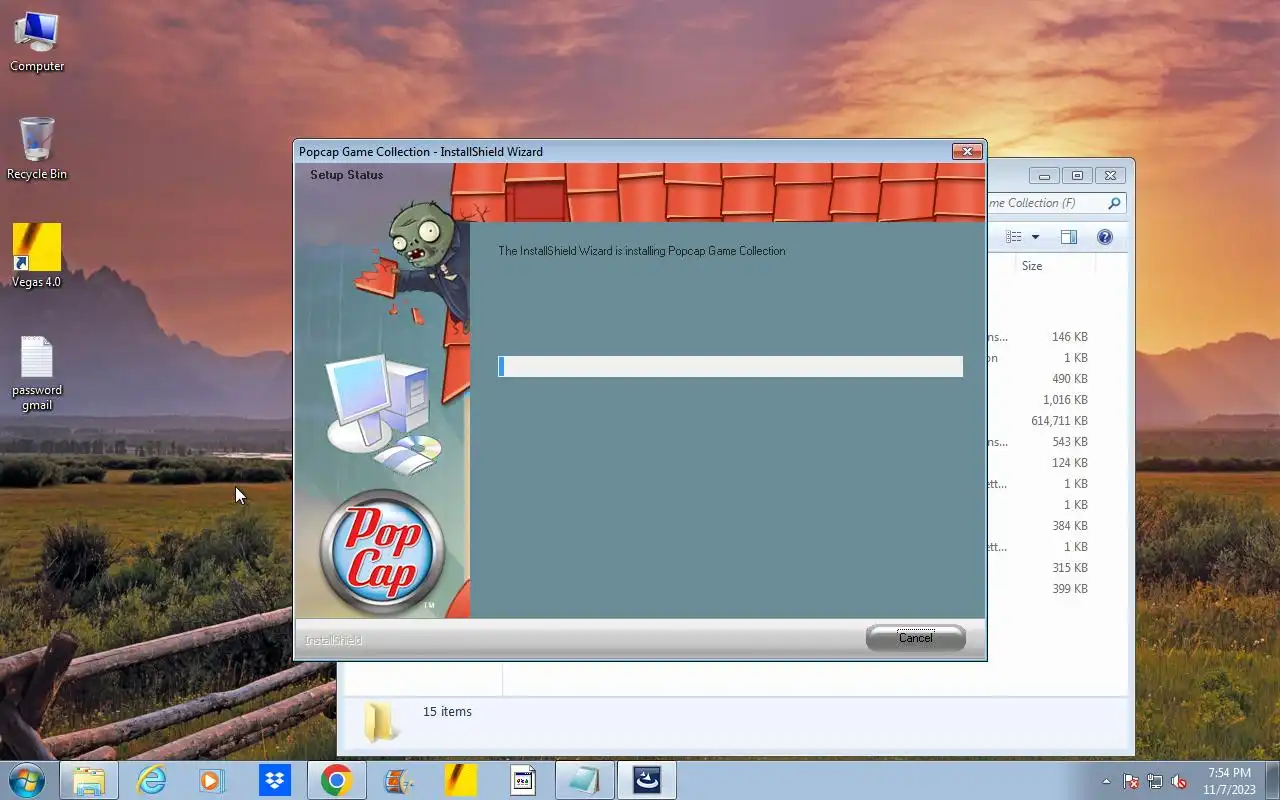Sort files by the Size column
1280x800 pixels.
tap(1055, 266)
